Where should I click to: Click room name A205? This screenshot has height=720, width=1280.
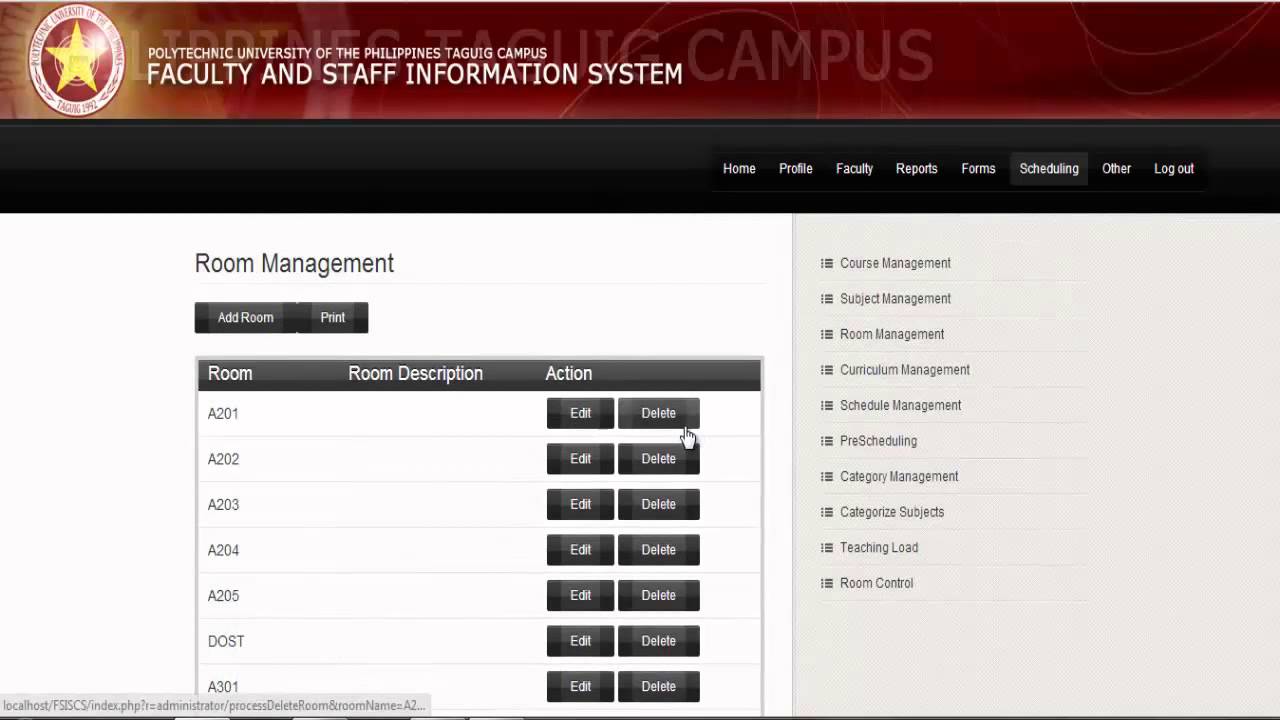(223, 595)
